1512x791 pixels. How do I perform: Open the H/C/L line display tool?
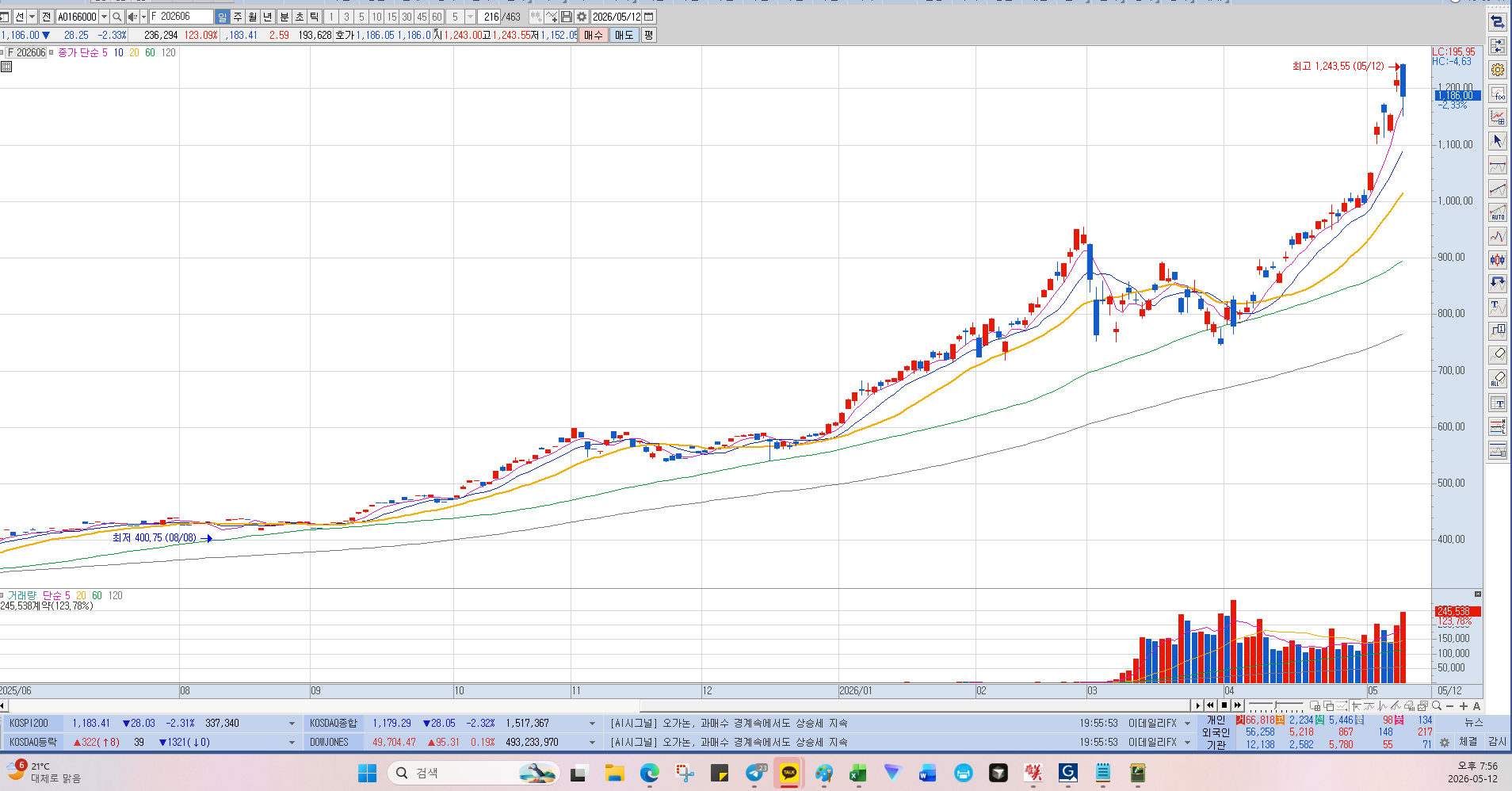click(x=1498, y=426)
